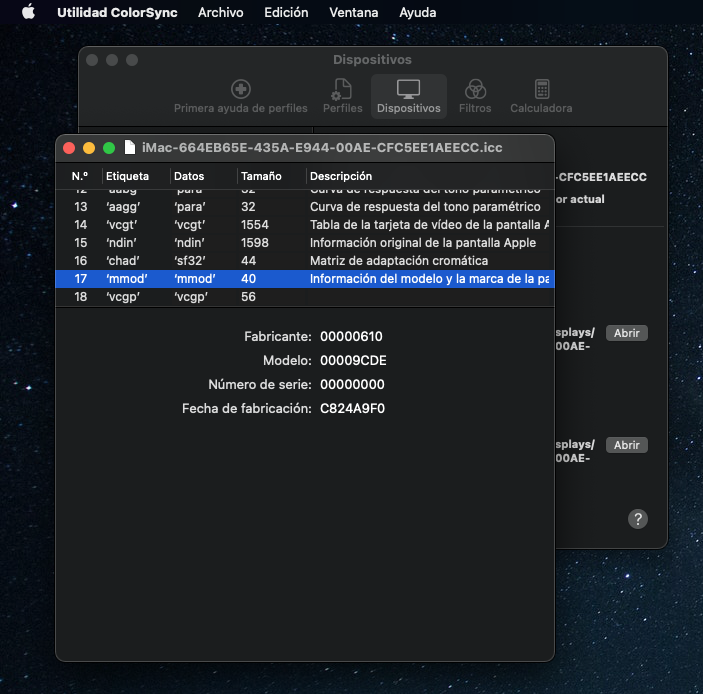Viewport: 703px width, 694px height.
Task: Click Dispositivos window title text
Action: coord(372,60)
